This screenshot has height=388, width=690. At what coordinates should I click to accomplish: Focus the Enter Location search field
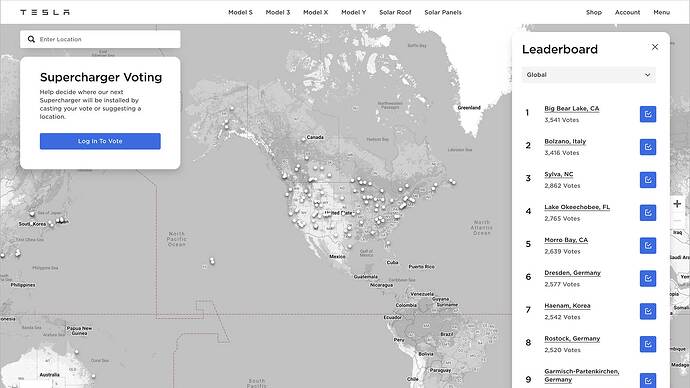click(x=100, y=39)
